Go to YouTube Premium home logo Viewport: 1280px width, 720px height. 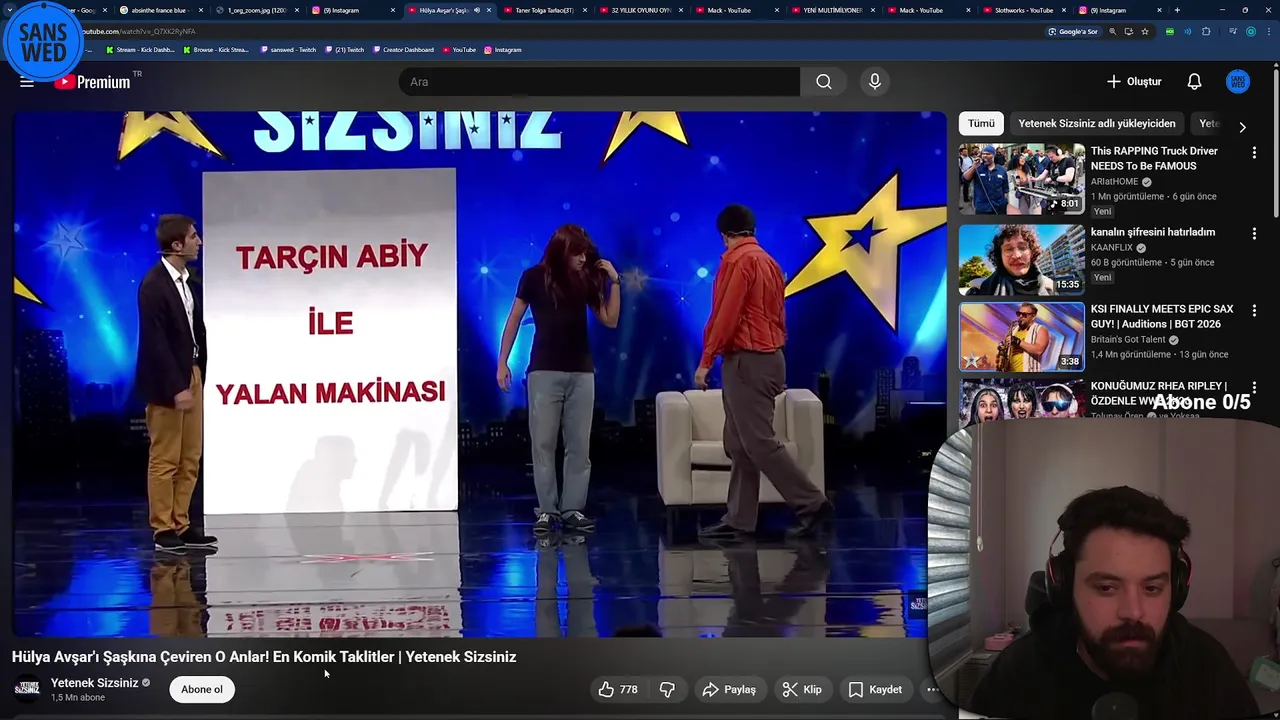(x=92, y=82)
